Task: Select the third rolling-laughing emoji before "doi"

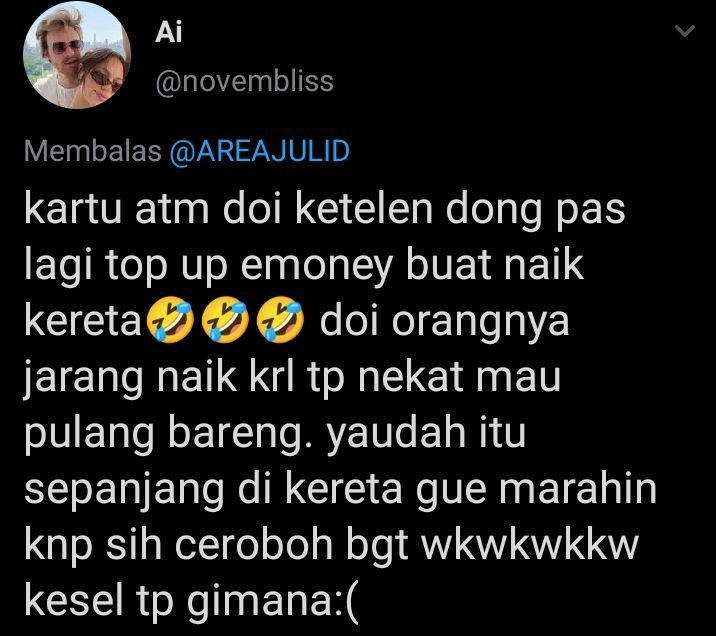Action: point(280,319)
